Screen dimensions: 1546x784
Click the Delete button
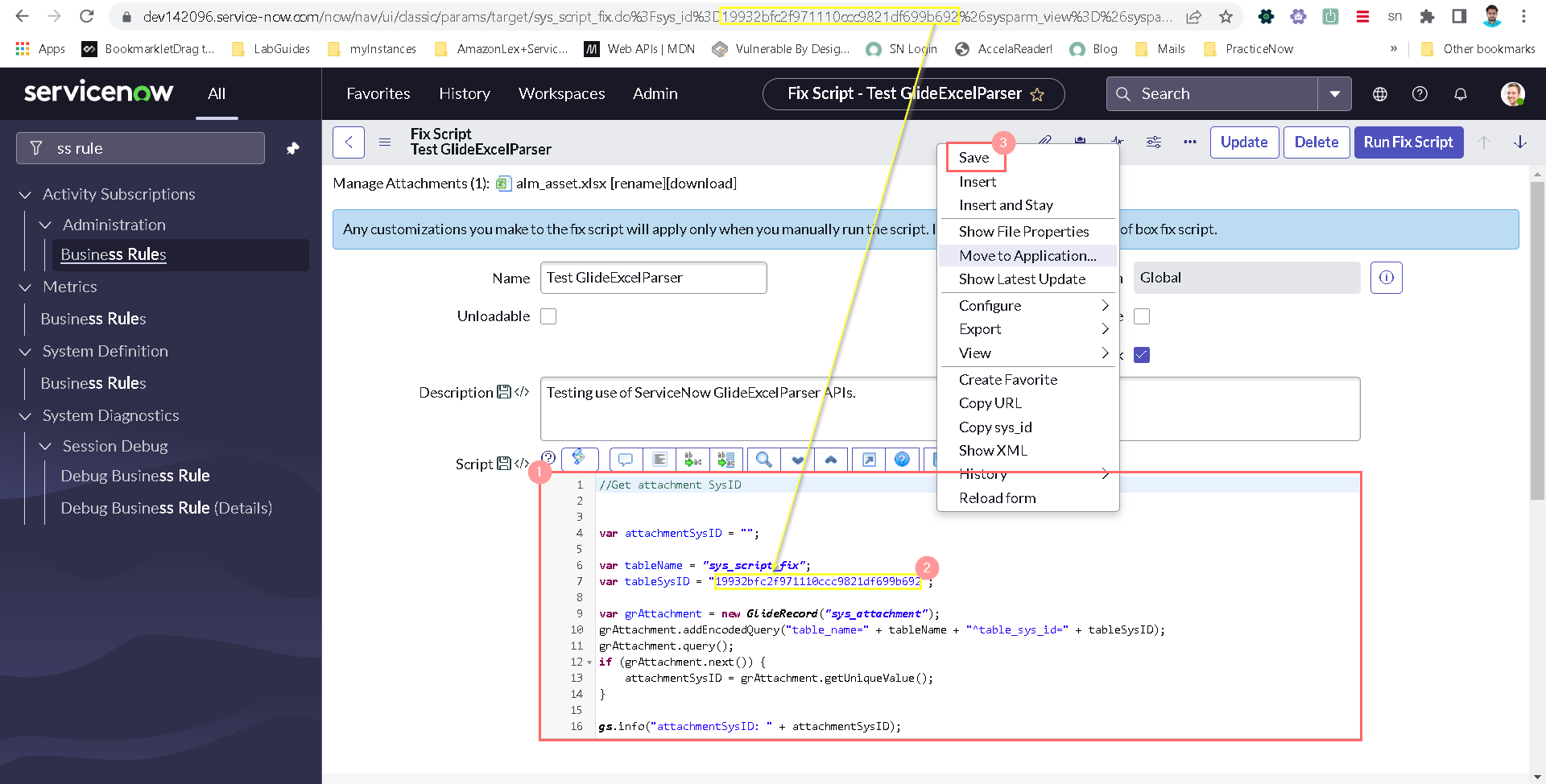pyautogui.click(x=1317, y=142)
